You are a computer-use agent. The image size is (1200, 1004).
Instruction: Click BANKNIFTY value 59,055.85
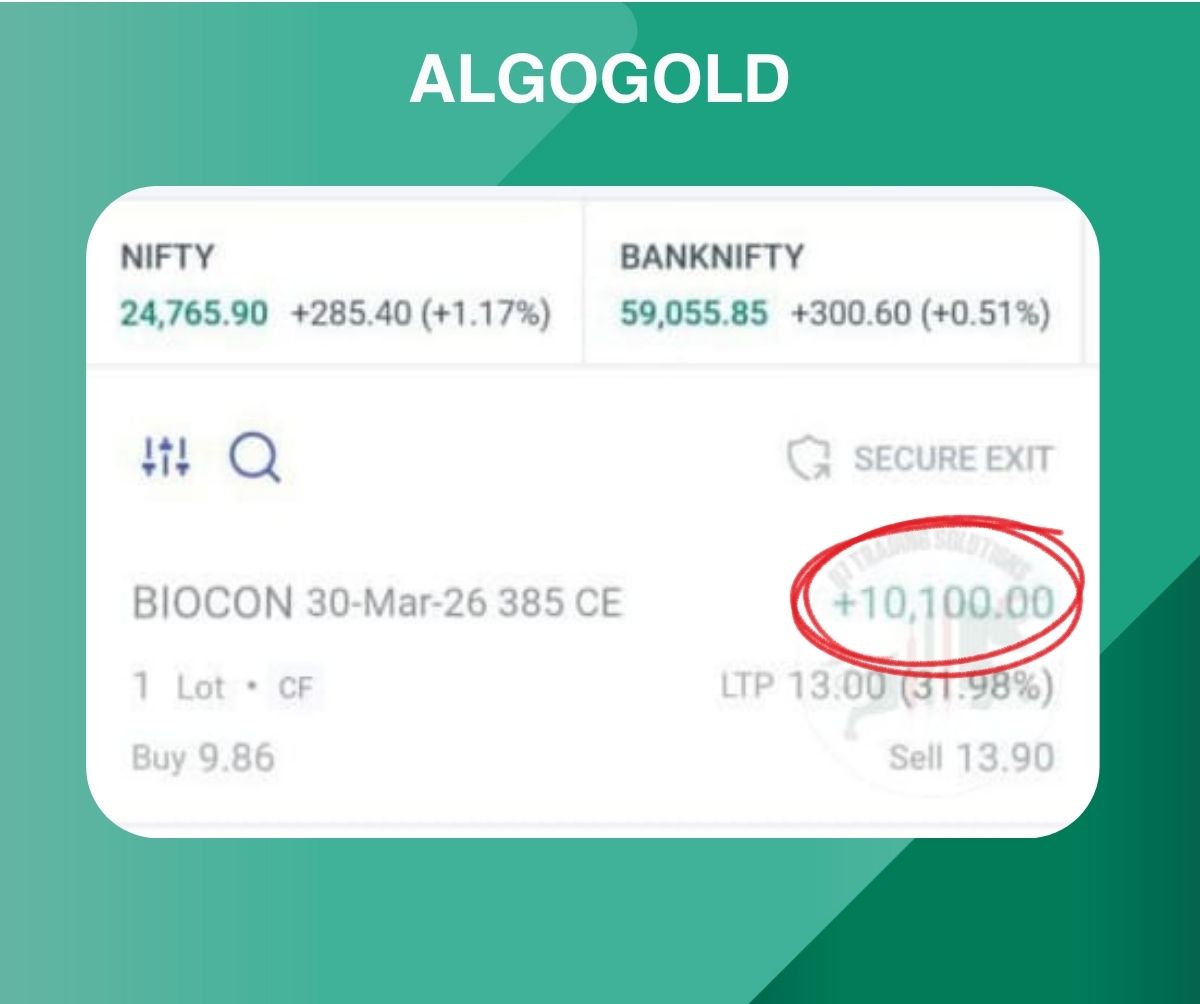pos(694,314)
